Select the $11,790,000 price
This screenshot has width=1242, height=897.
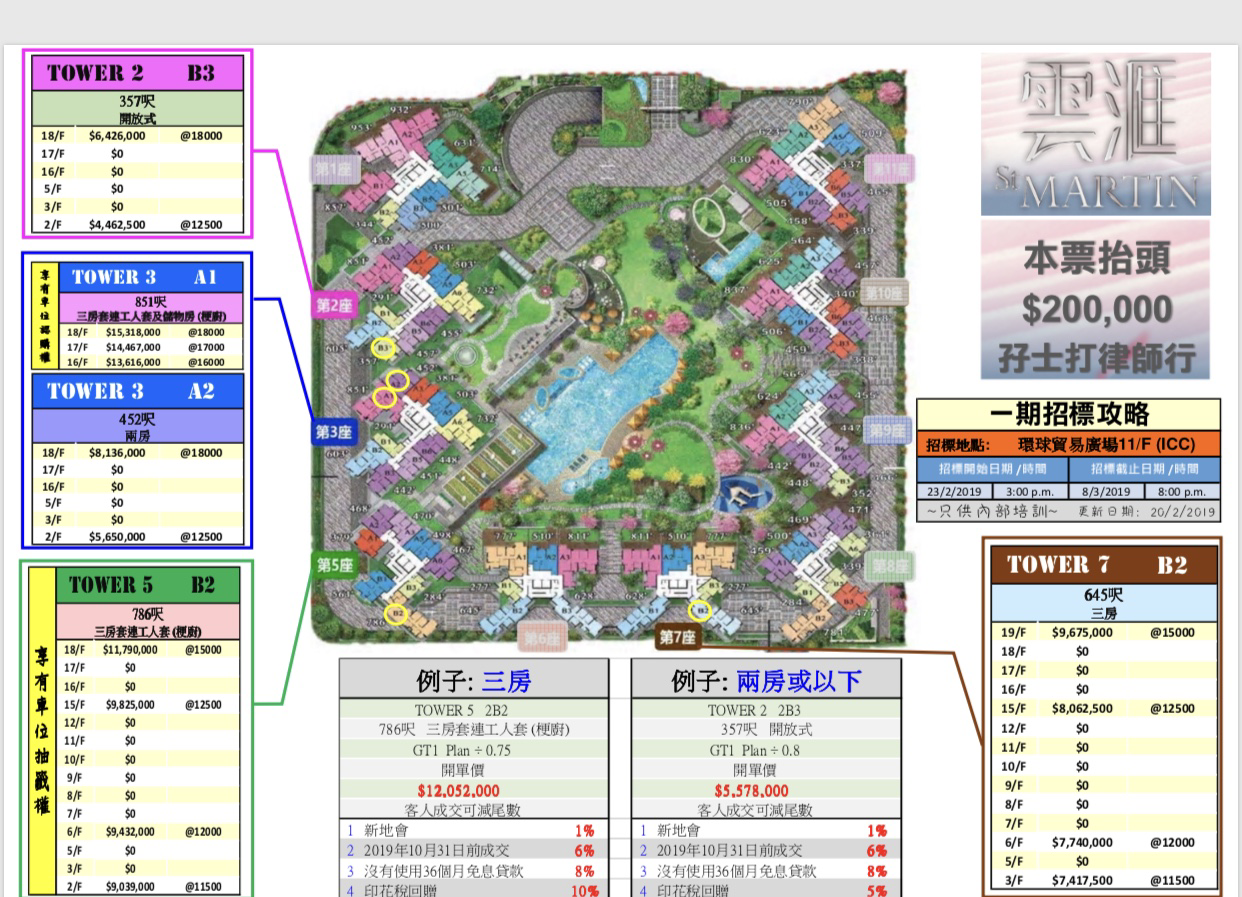click(131, 649)
